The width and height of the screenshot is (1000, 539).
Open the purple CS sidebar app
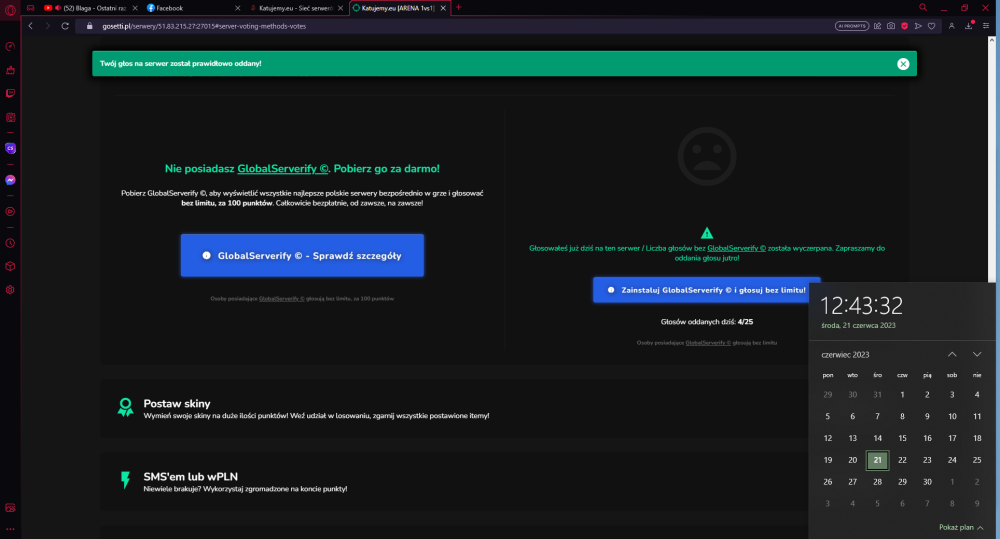click(10, 148)
